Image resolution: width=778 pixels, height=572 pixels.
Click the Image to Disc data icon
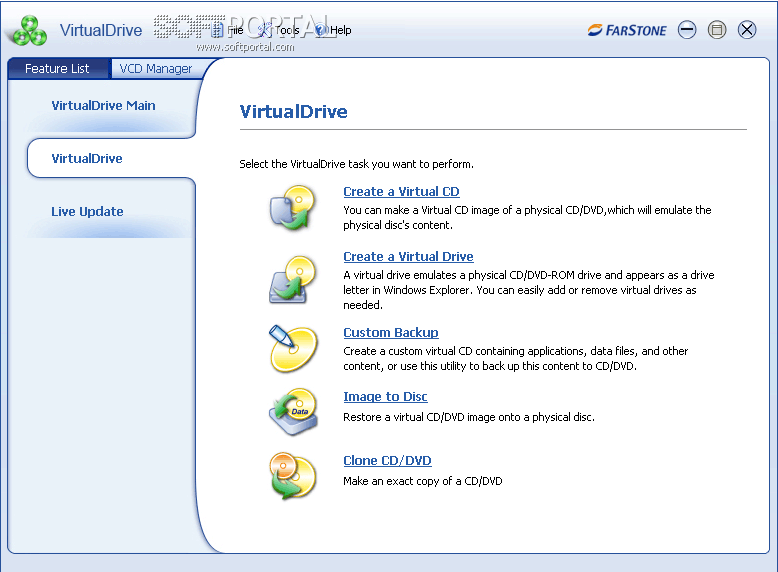[292, 412]
